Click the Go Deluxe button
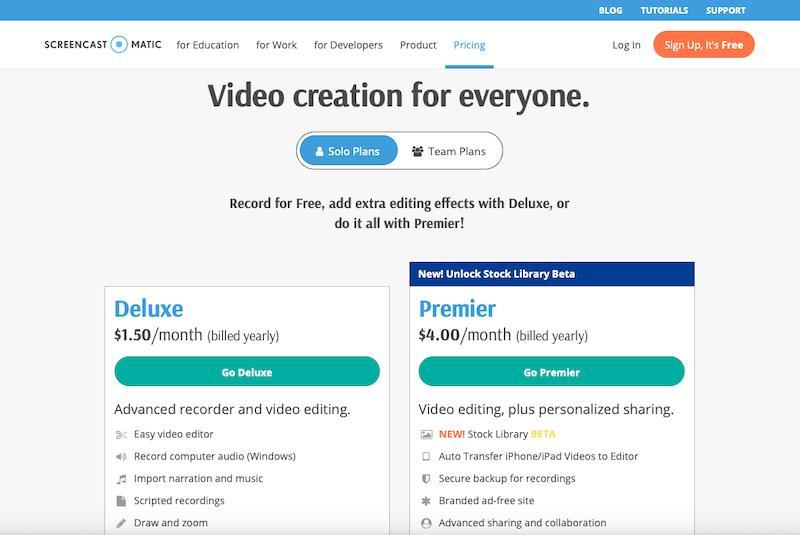Screen dimensions: 800x535 [x=247, y=371]
